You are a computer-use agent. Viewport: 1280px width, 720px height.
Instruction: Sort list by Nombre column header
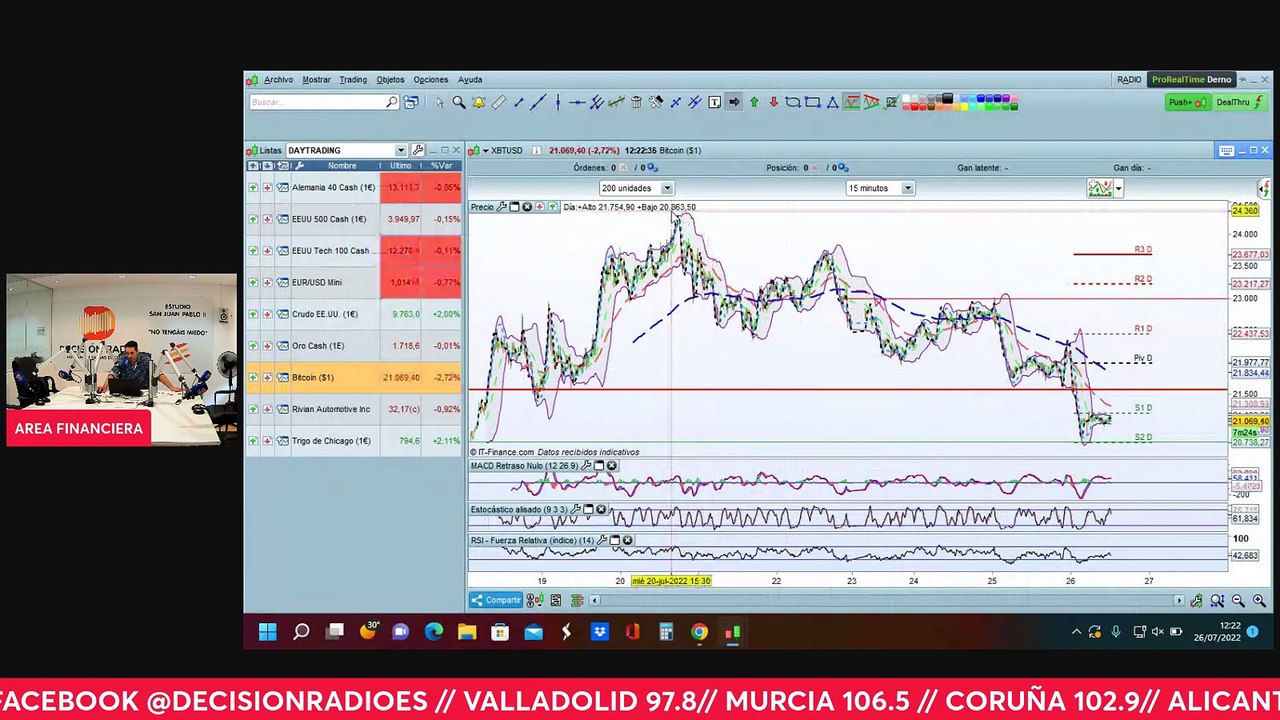click(342, 166)
